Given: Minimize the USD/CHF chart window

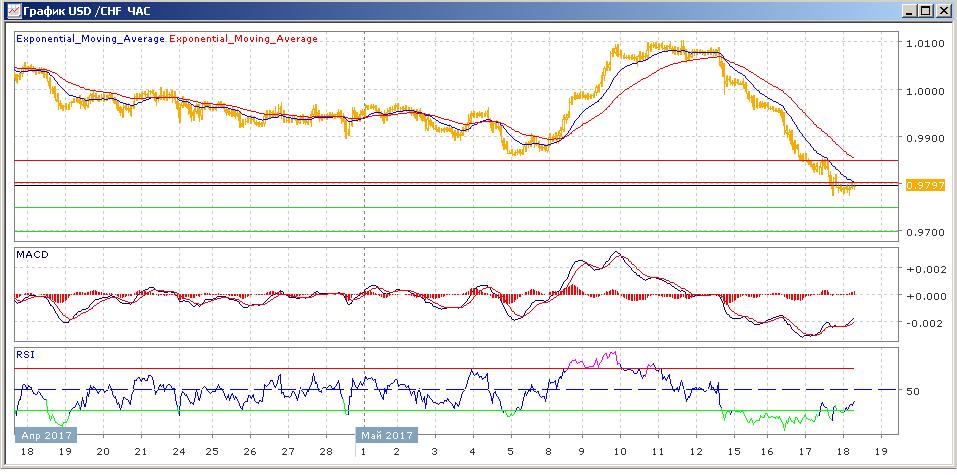Looking at the screenshot, I should [911, 11].
